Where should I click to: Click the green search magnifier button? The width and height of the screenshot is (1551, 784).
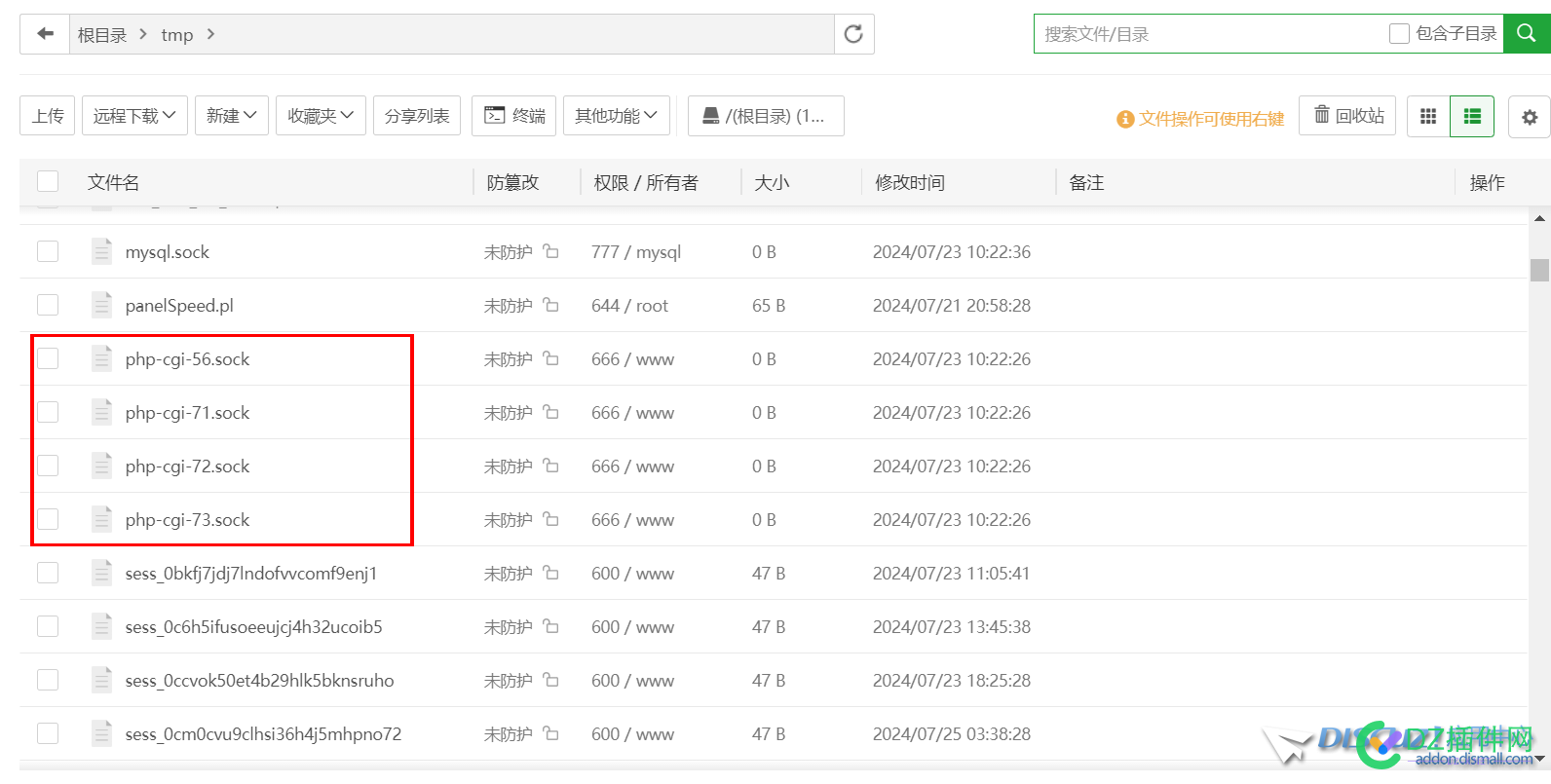click(x=1527, y=34)
